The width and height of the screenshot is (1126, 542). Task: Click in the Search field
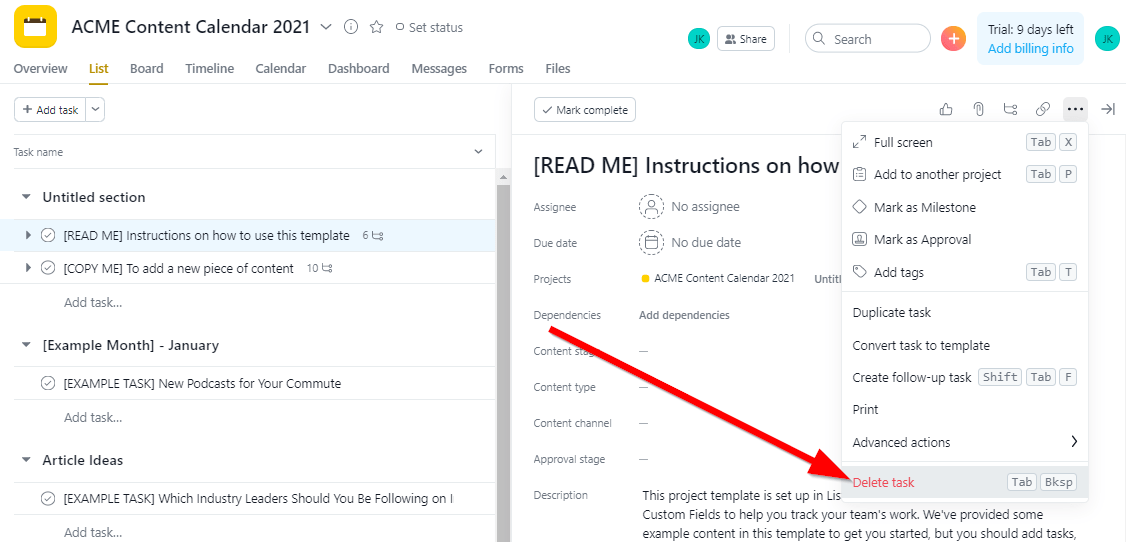[867, 39]
